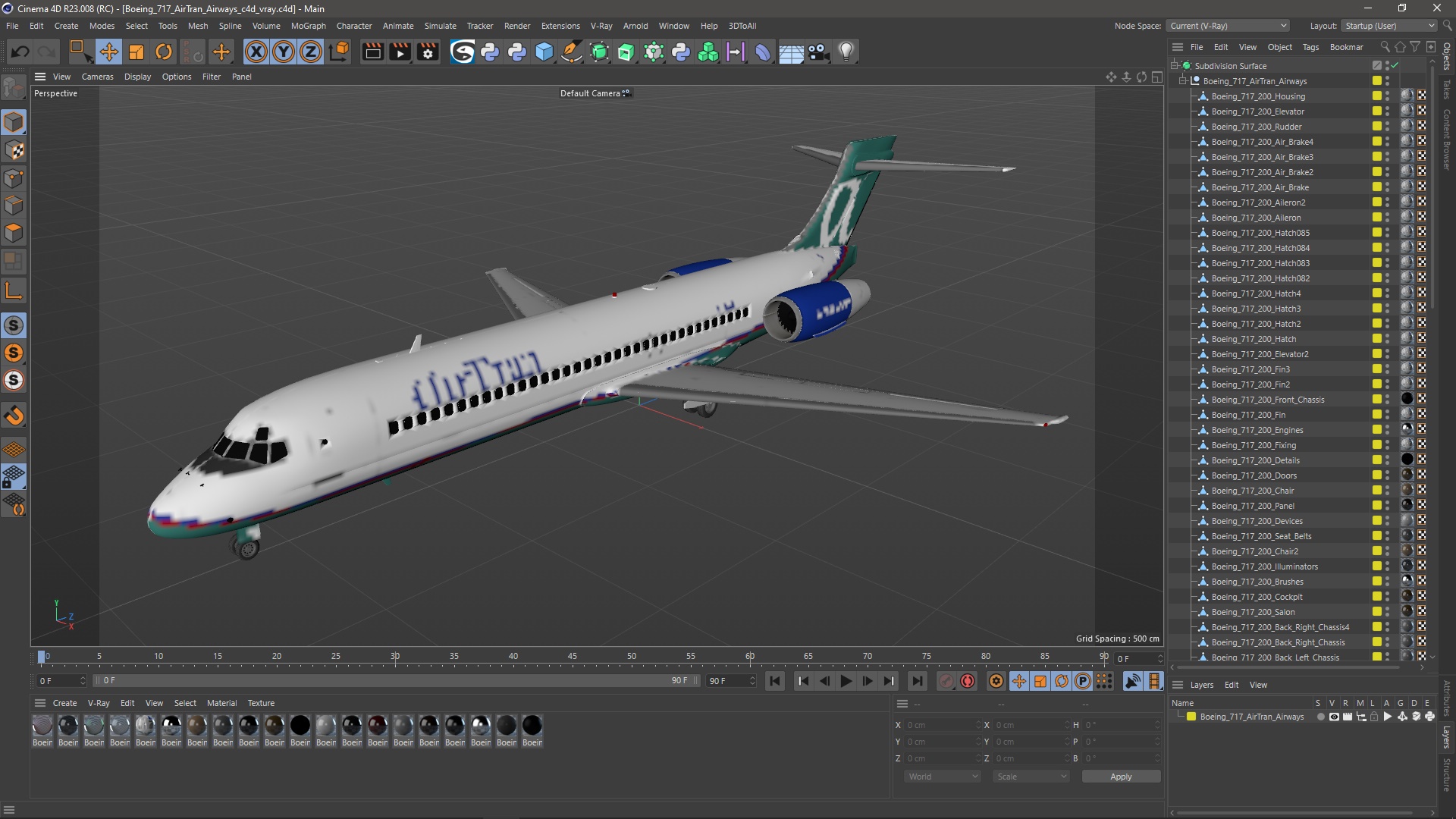Add a Cube primitive object
1456x819 pixels.
click(x=544, y=52)
